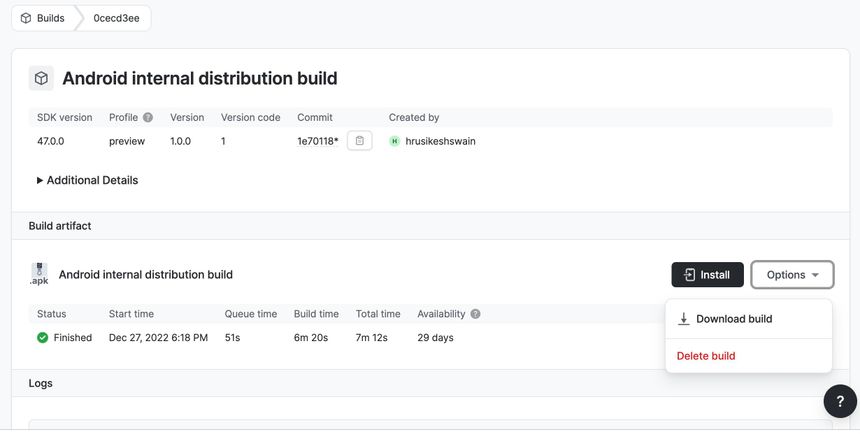Toggle the Options dropdown button
Image resolution: width=860 pixels, height=434 pixels.
792,275
